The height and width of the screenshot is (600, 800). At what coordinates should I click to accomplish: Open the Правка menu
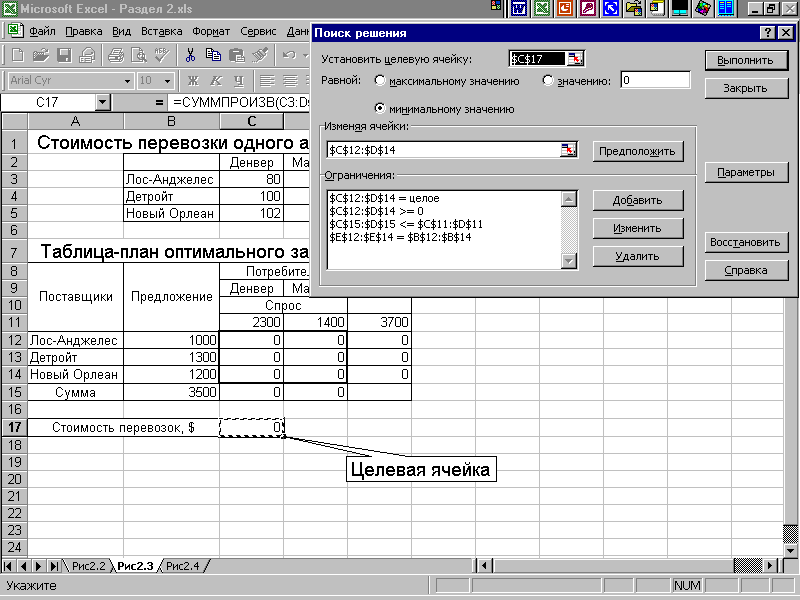[x=84, y=31]
